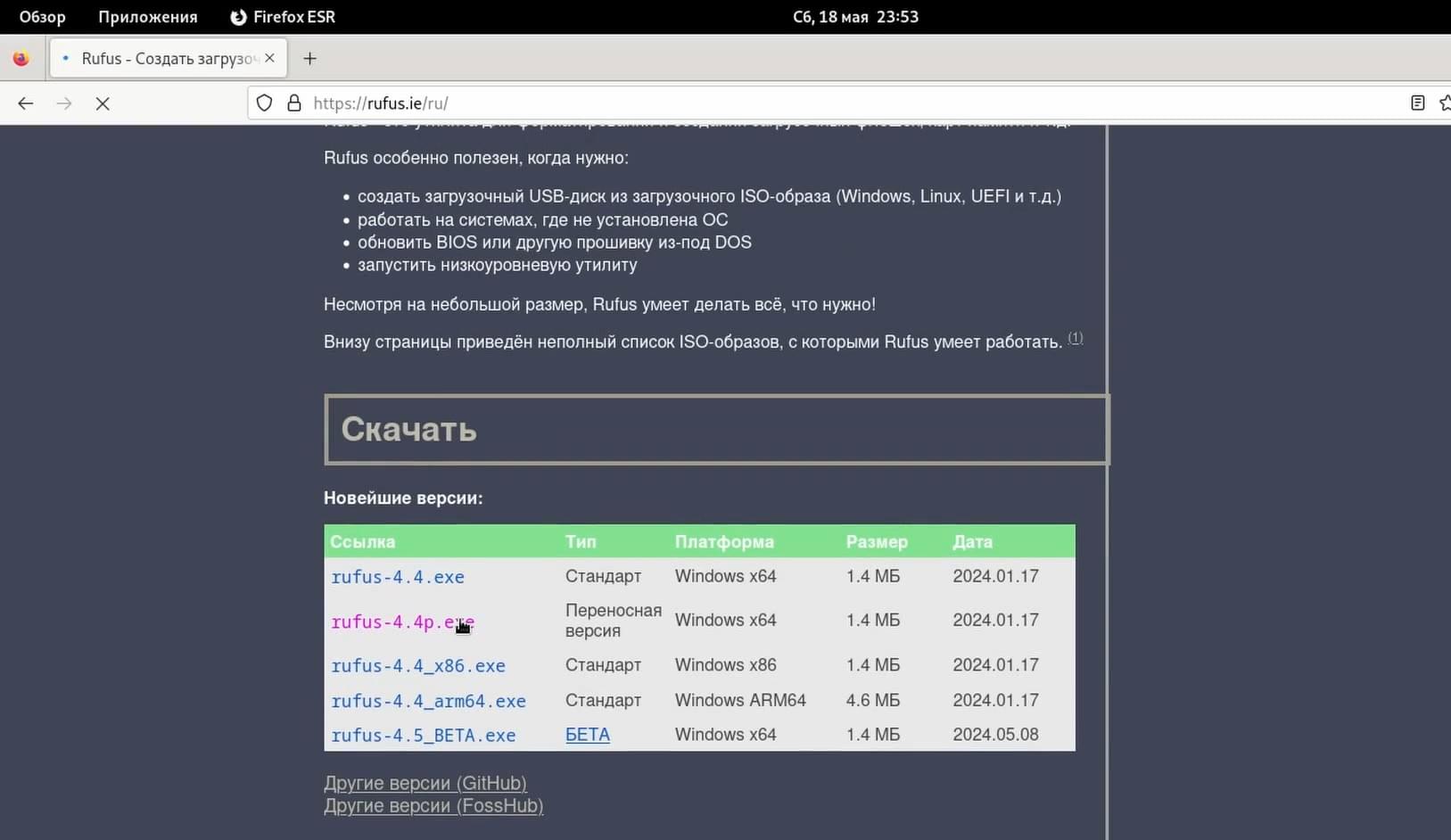Click the Платформа column header

click(x=724, y=541)
